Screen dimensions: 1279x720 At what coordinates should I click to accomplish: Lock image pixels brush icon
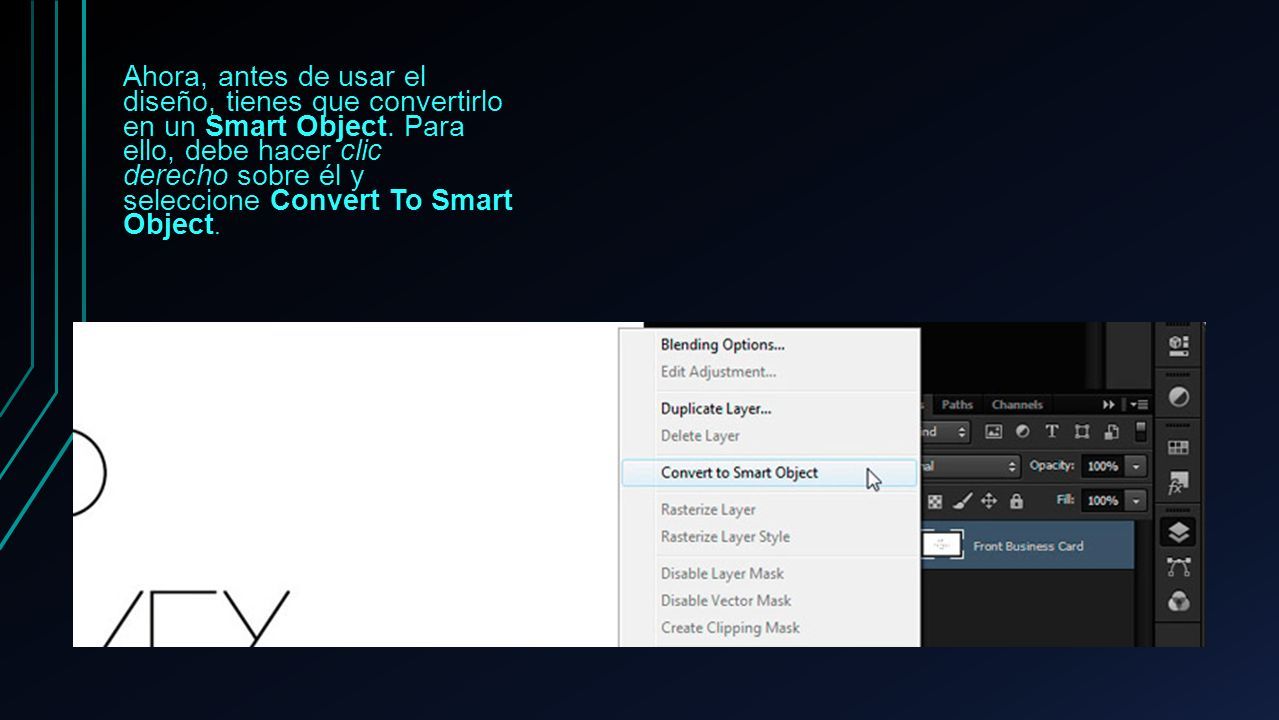pos(962,501)
